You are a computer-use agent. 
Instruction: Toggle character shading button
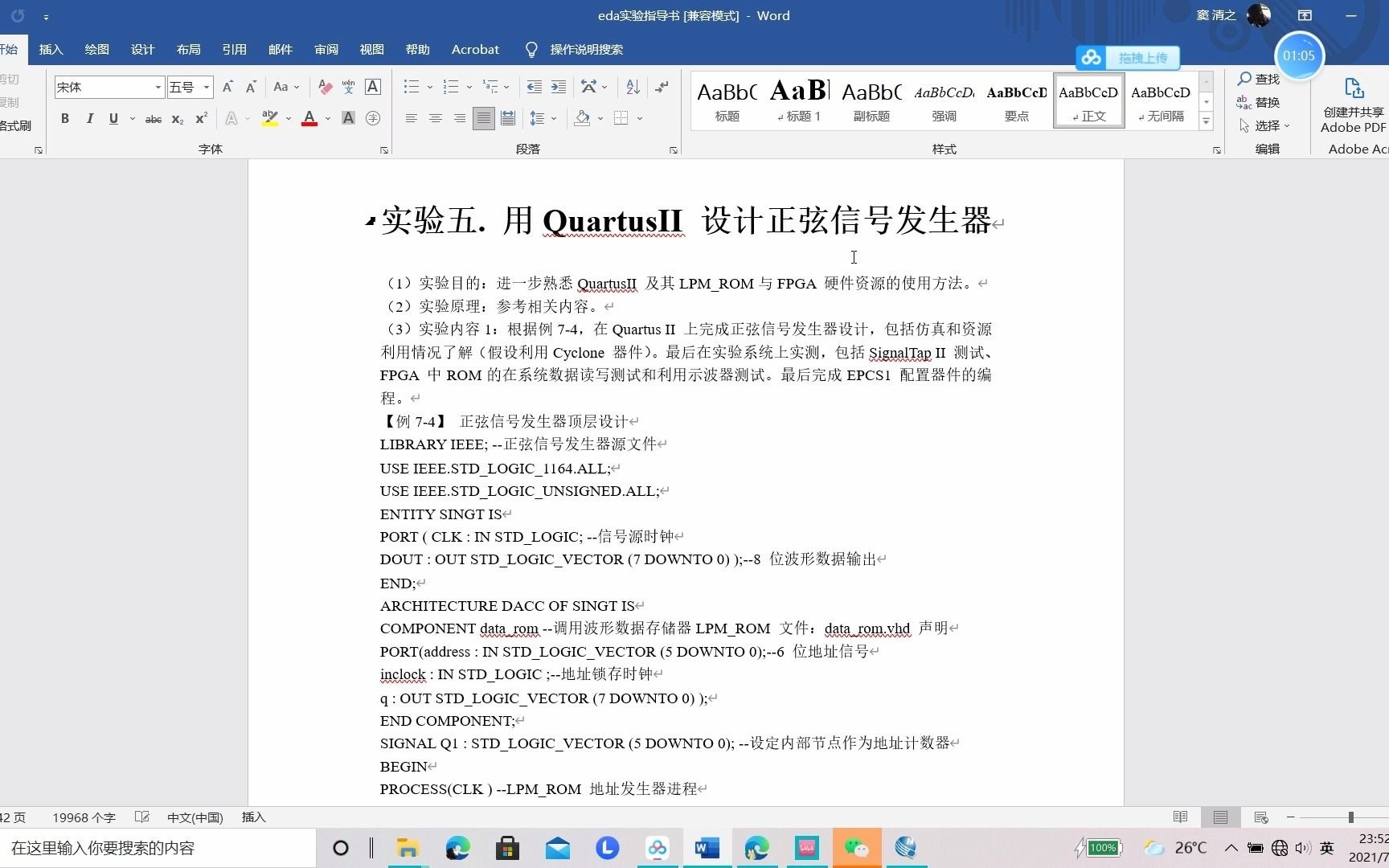click(348, 118)
